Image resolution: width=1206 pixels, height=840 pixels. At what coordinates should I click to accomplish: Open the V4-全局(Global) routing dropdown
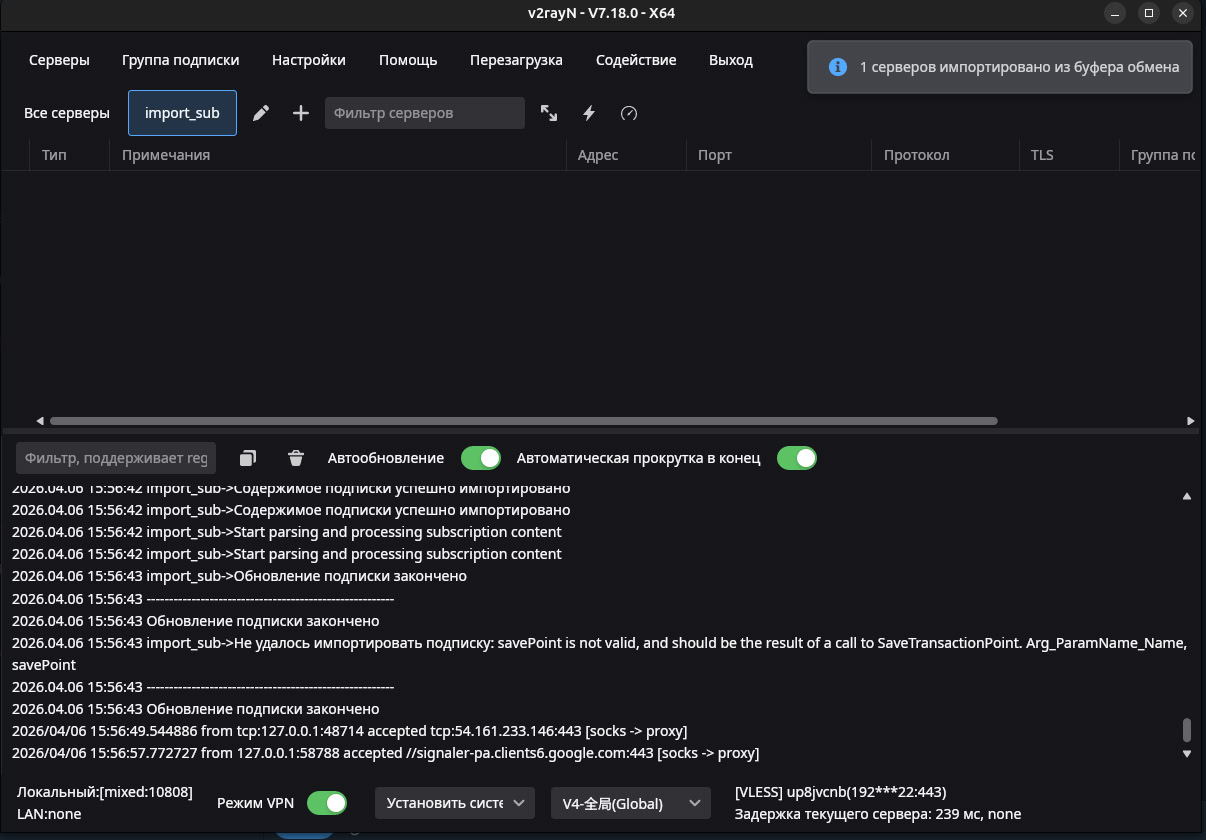(631, 803)
